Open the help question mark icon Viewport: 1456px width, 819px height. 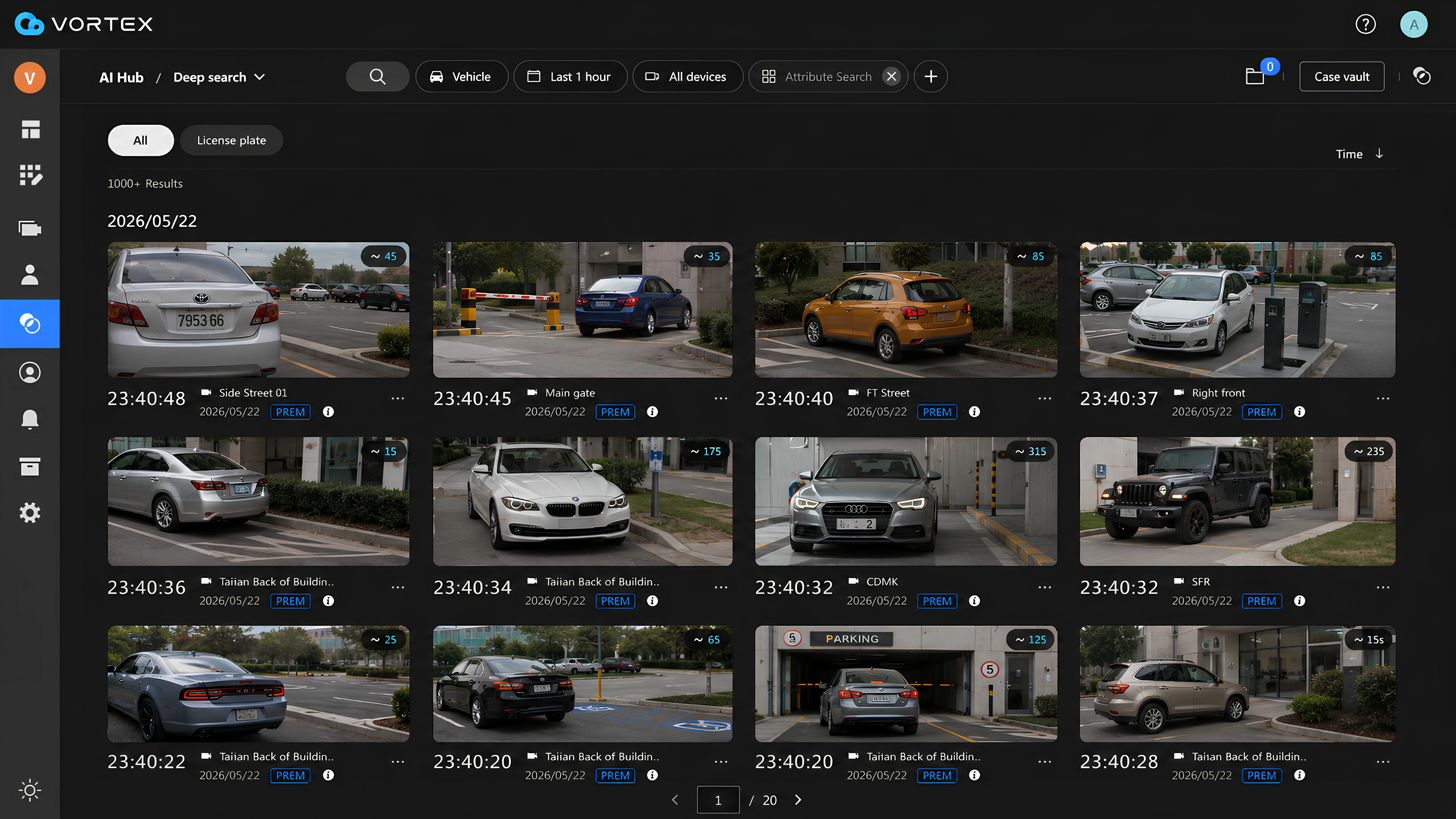(x=1365, y=24)
